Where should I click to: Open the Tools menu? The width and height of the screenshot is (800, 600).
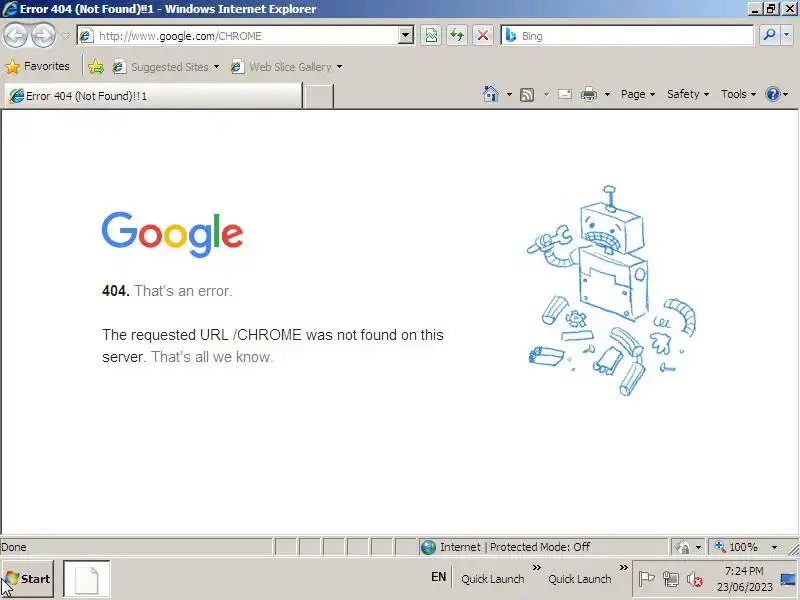coord(738,94)
